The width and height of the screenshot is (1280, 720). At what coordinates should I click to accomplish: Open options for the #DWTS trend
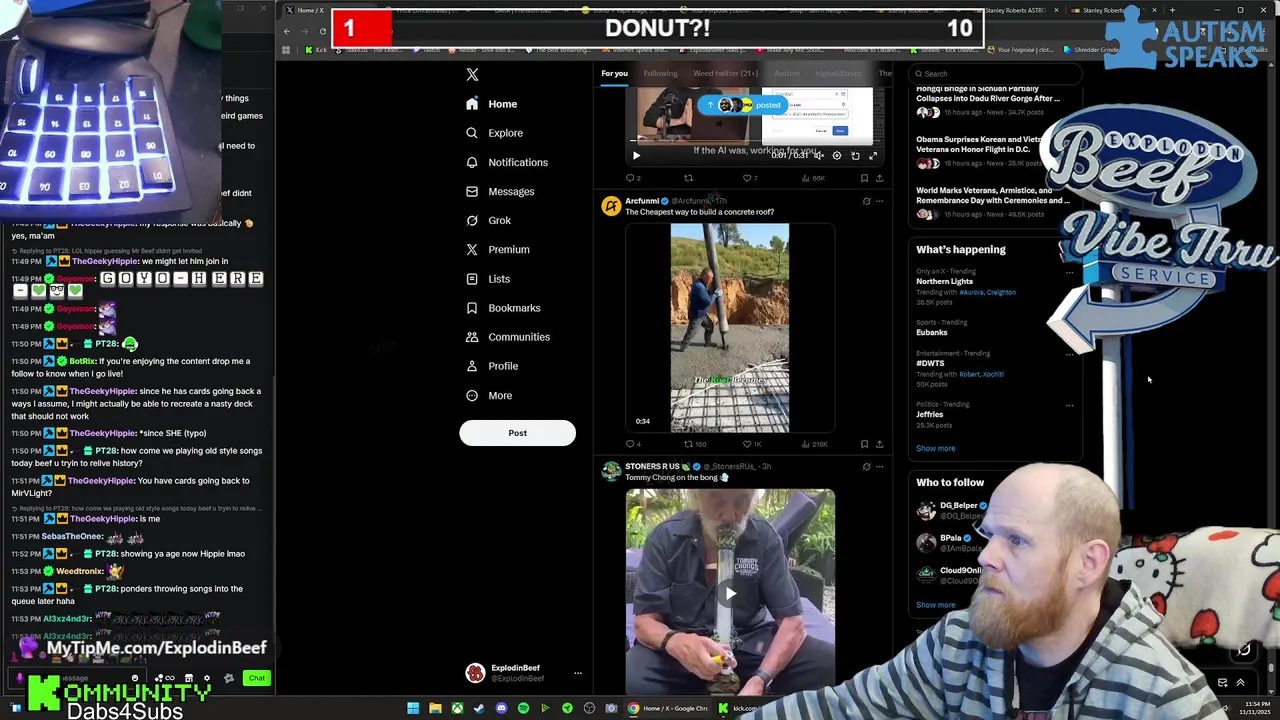point(1069,354)
